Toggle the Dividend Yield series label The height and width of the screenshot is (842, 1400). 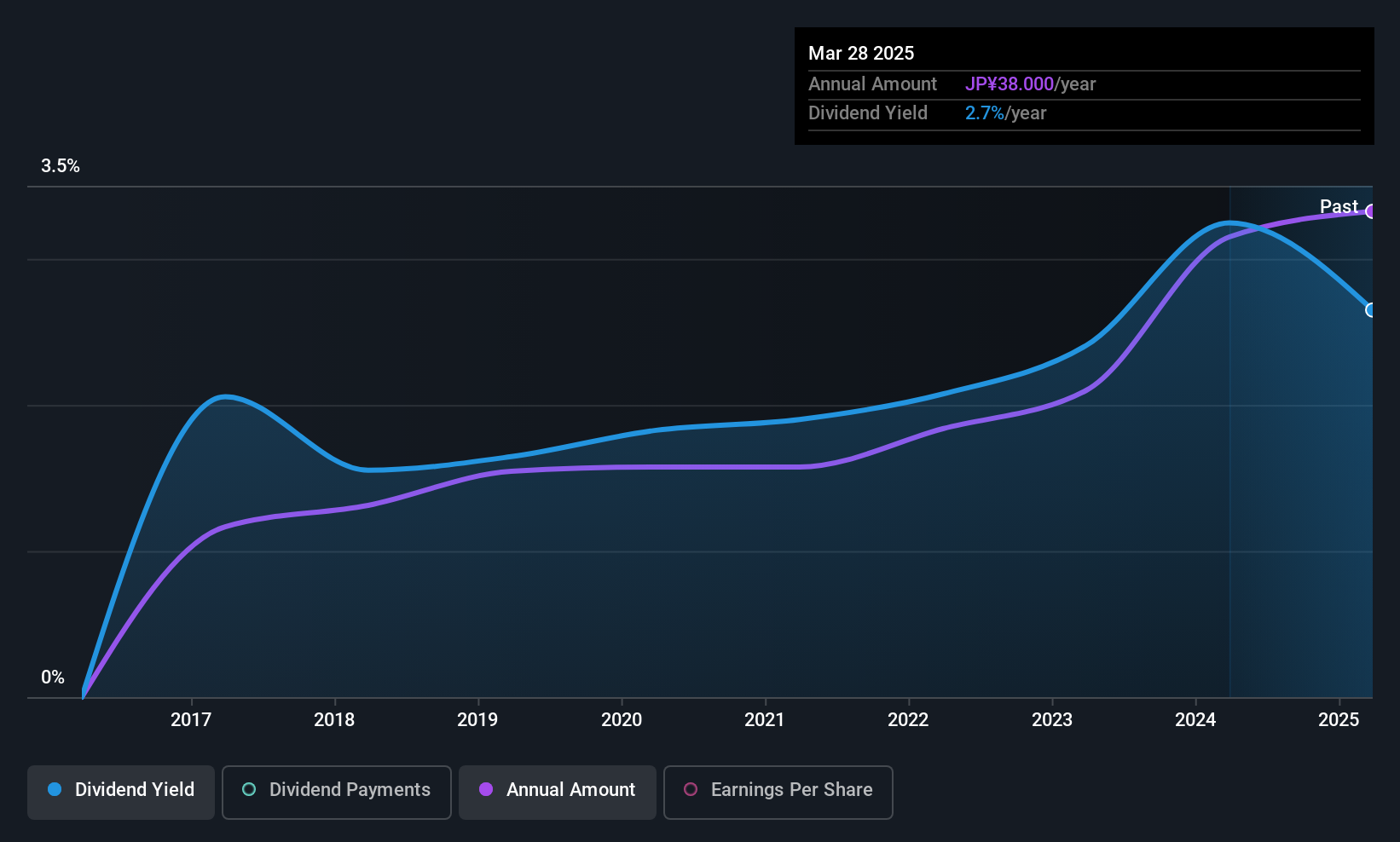(x=135, y=789)
